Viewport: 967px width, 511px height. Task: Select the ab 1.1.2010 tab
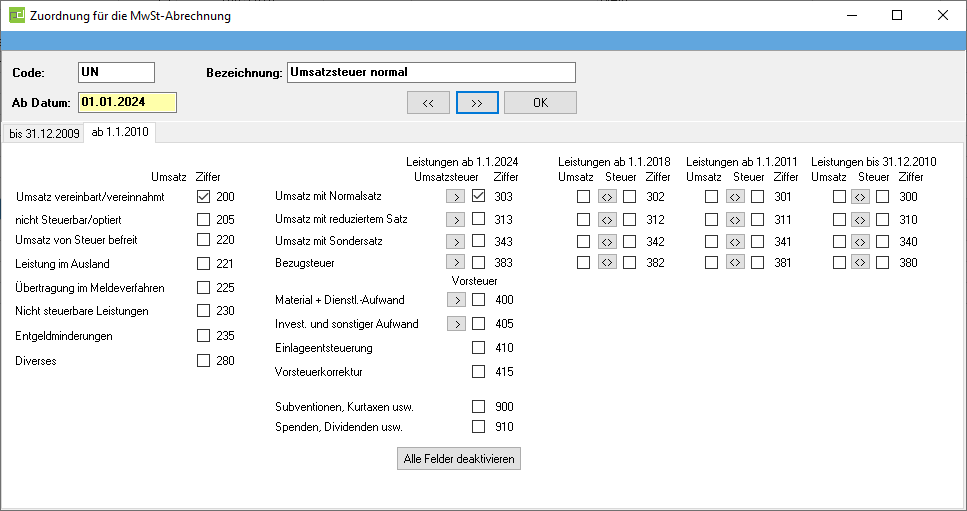point(120,132)
